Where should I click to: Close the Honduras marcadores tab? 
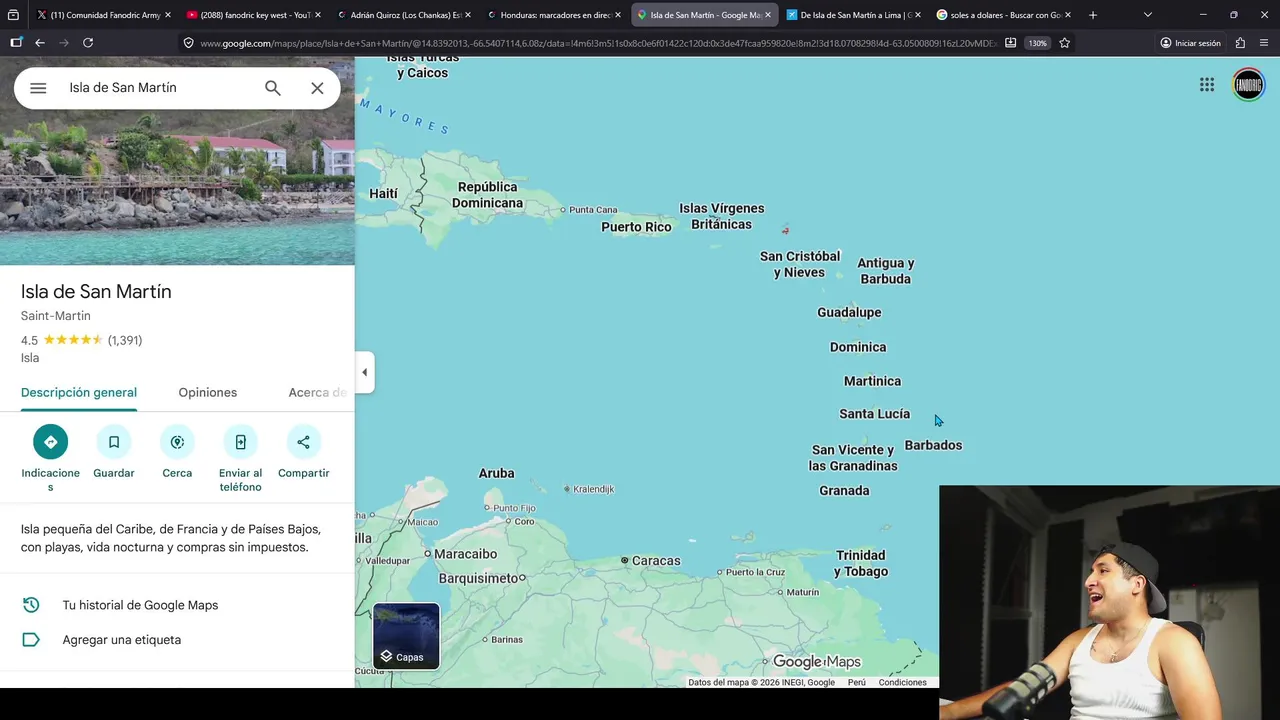[x=618, y=15]
